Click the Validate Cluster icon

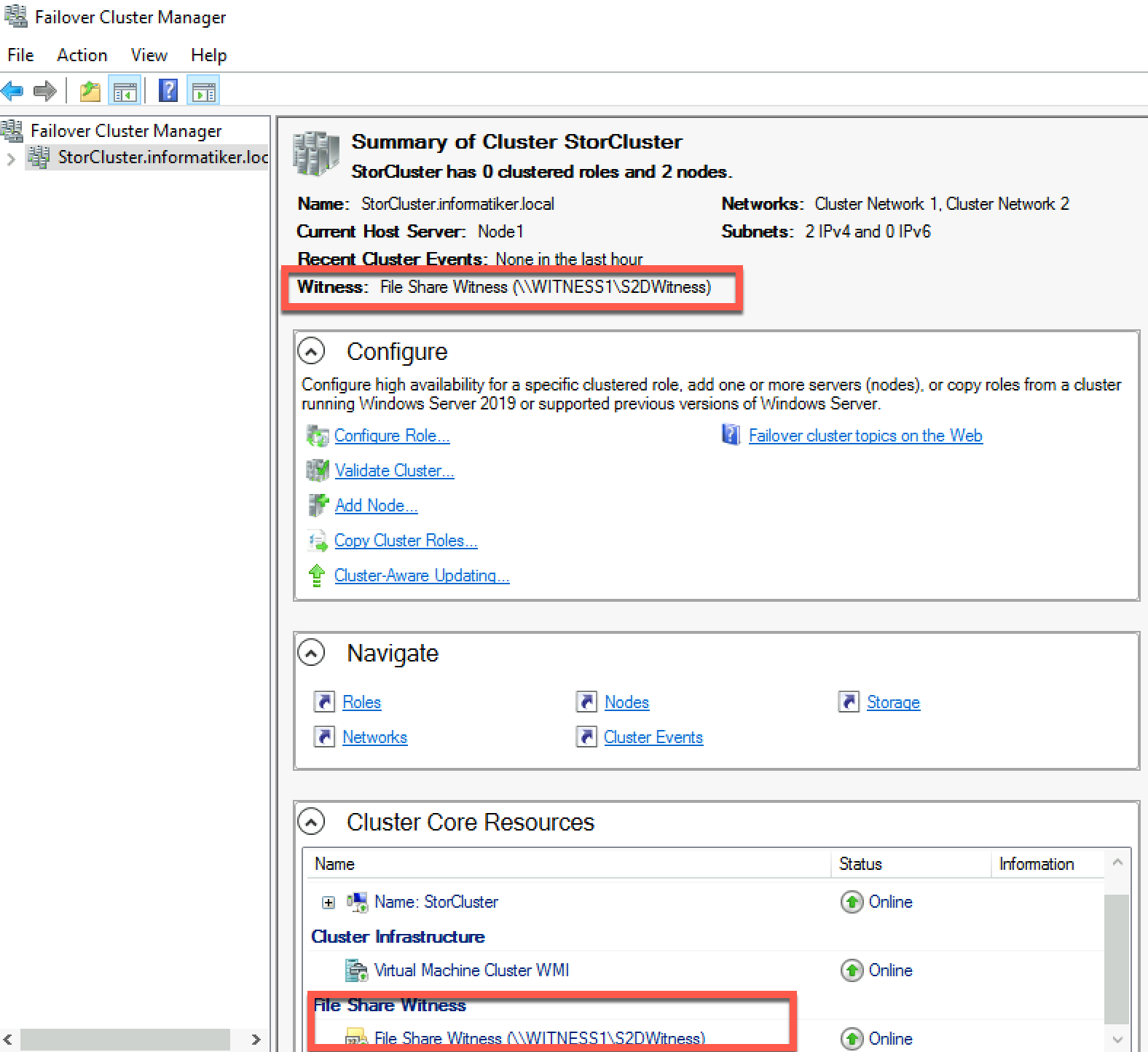(318, 471)
